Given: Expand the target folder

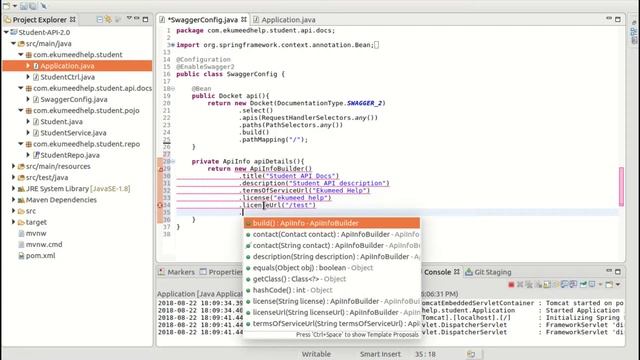Looking at the screenshot, I should pos(13,222).
